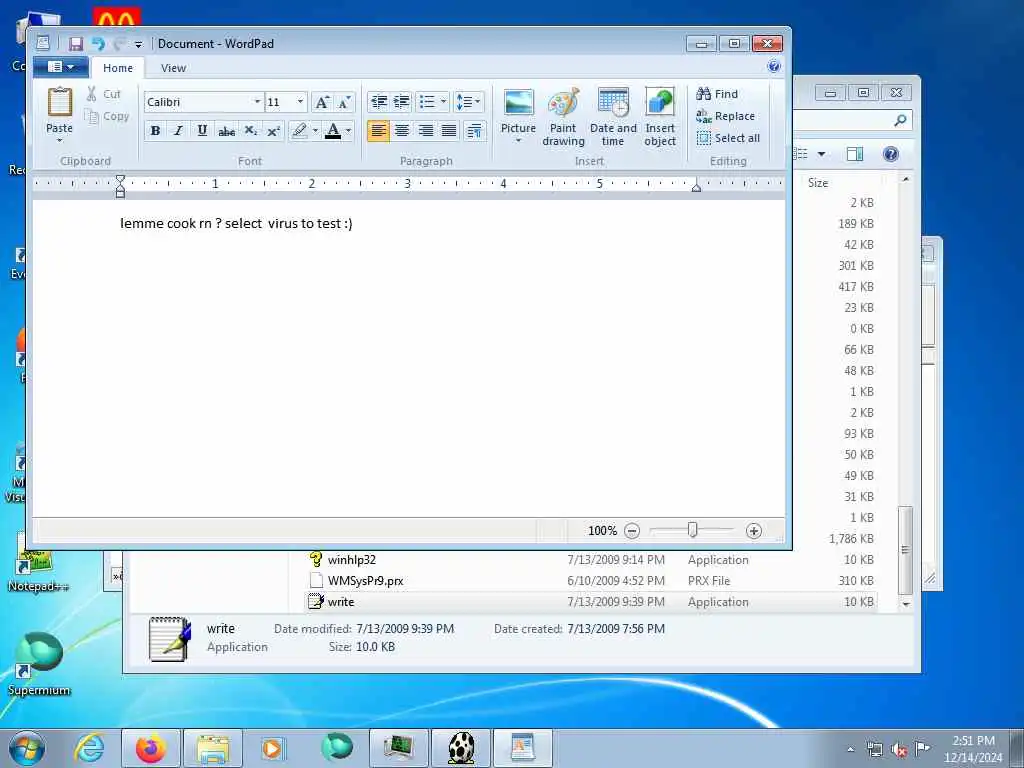
Task: Select Align text right
Action: click(426, 131)
